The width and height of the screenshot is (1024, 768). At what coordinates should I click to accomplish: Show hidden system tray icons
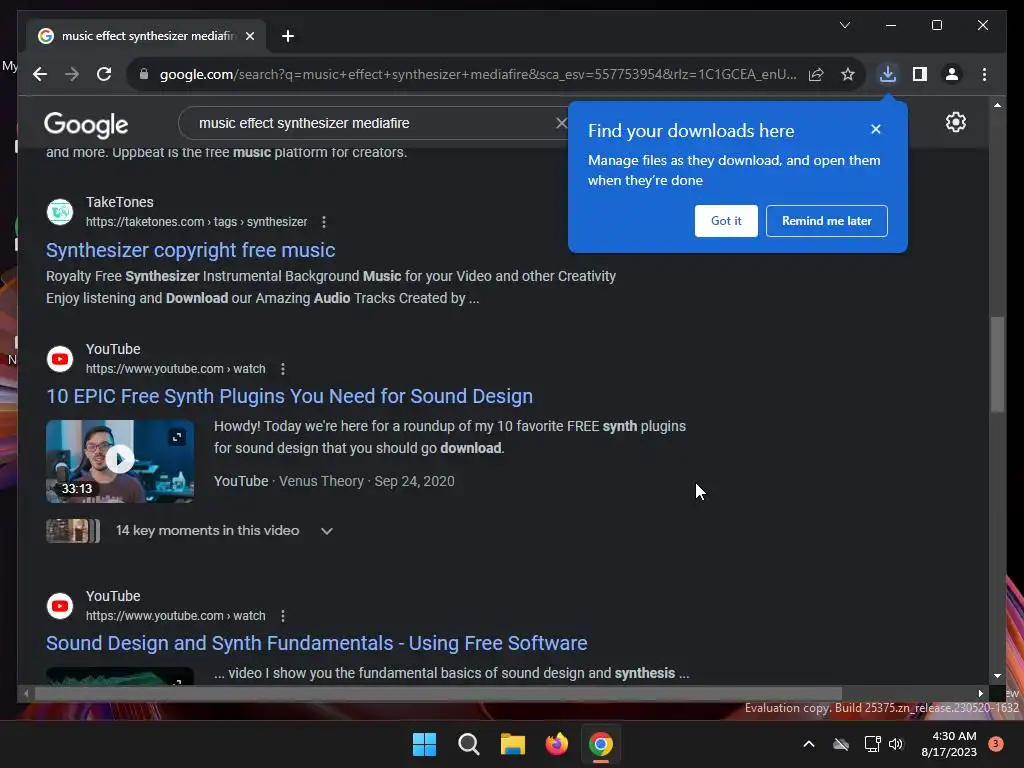pos(808,744)
